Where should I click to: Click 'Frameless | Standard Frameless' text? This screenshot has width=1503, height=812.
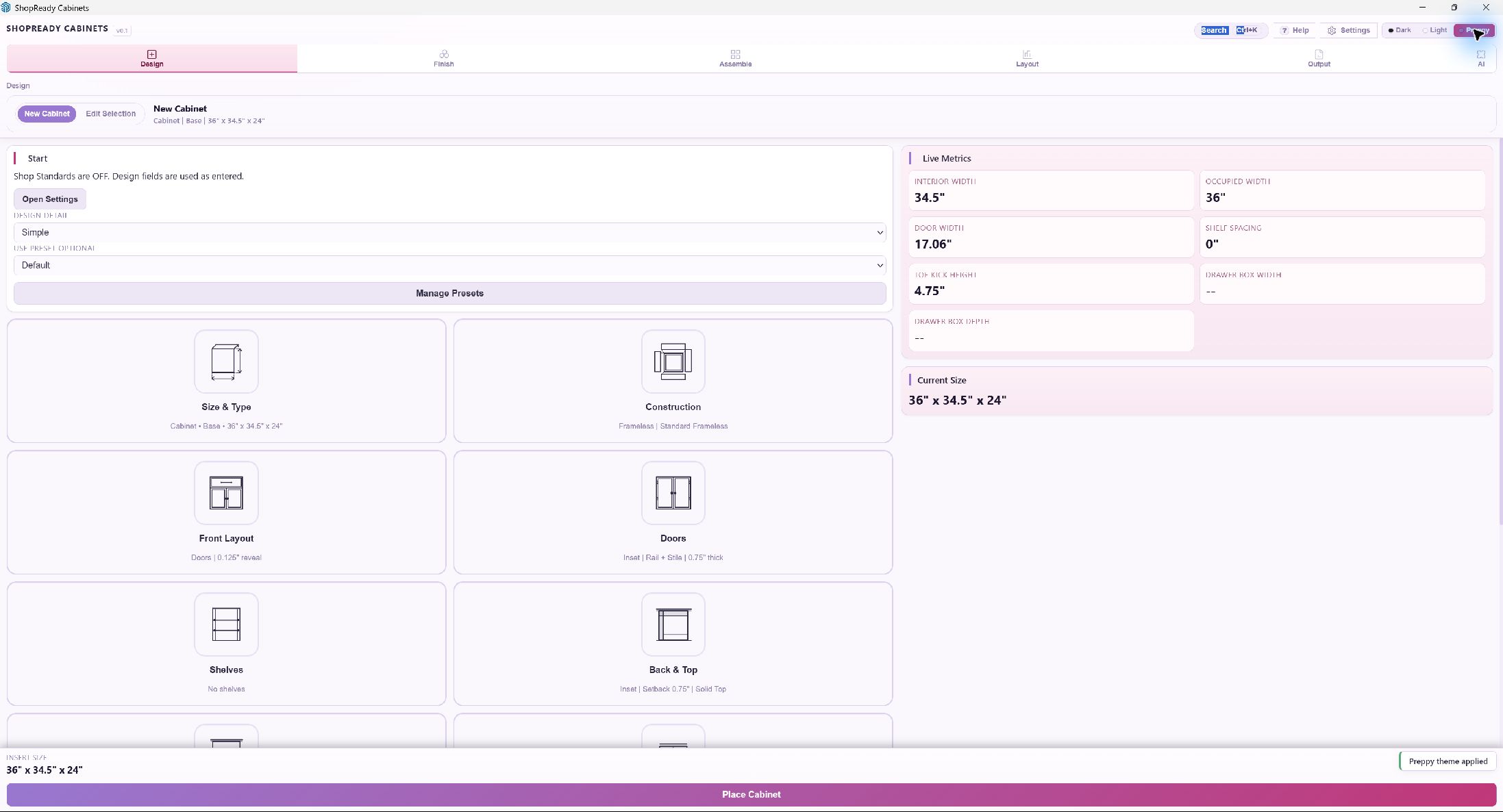[673, 426]
